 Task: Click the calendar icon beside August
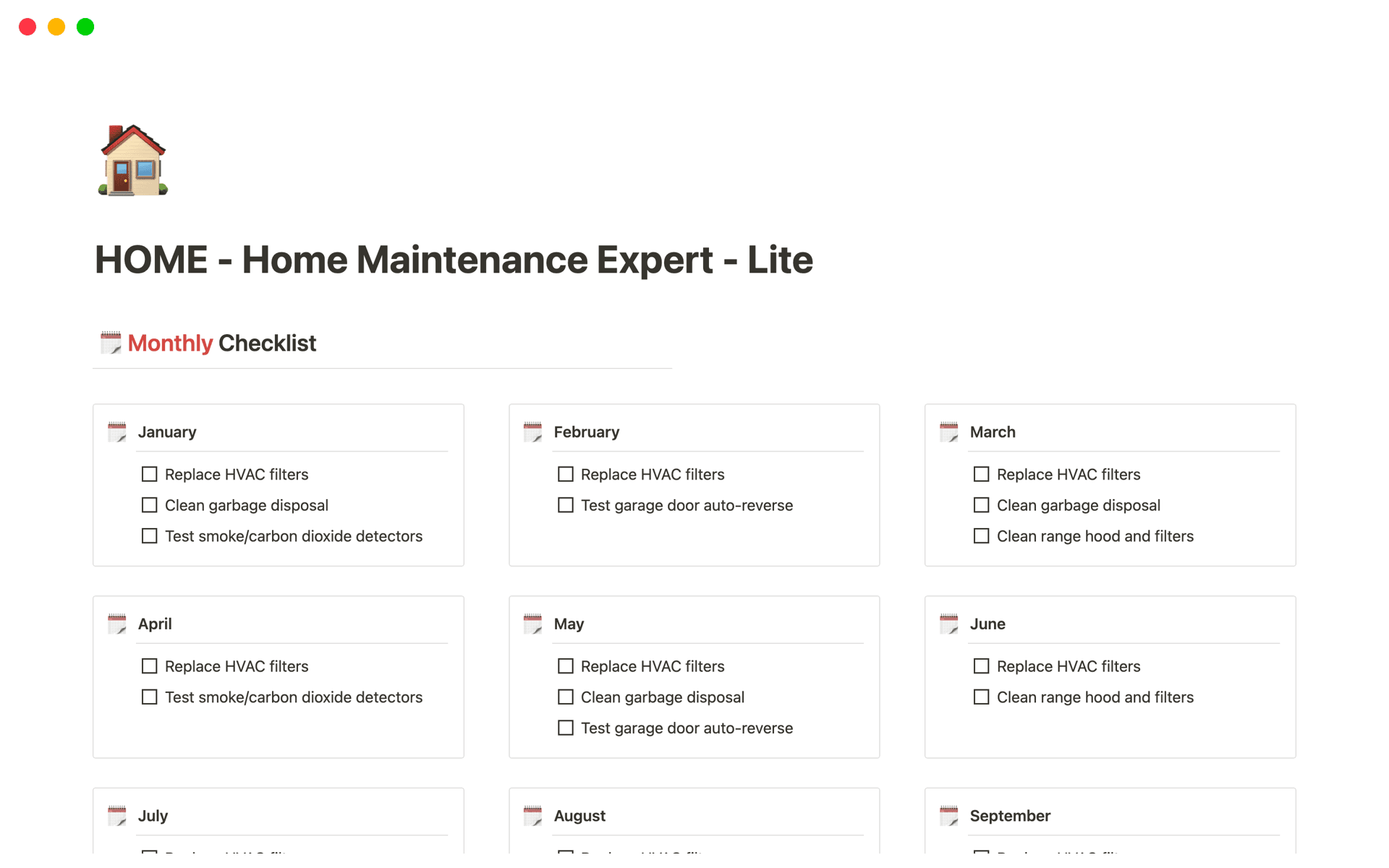(532, 815)
